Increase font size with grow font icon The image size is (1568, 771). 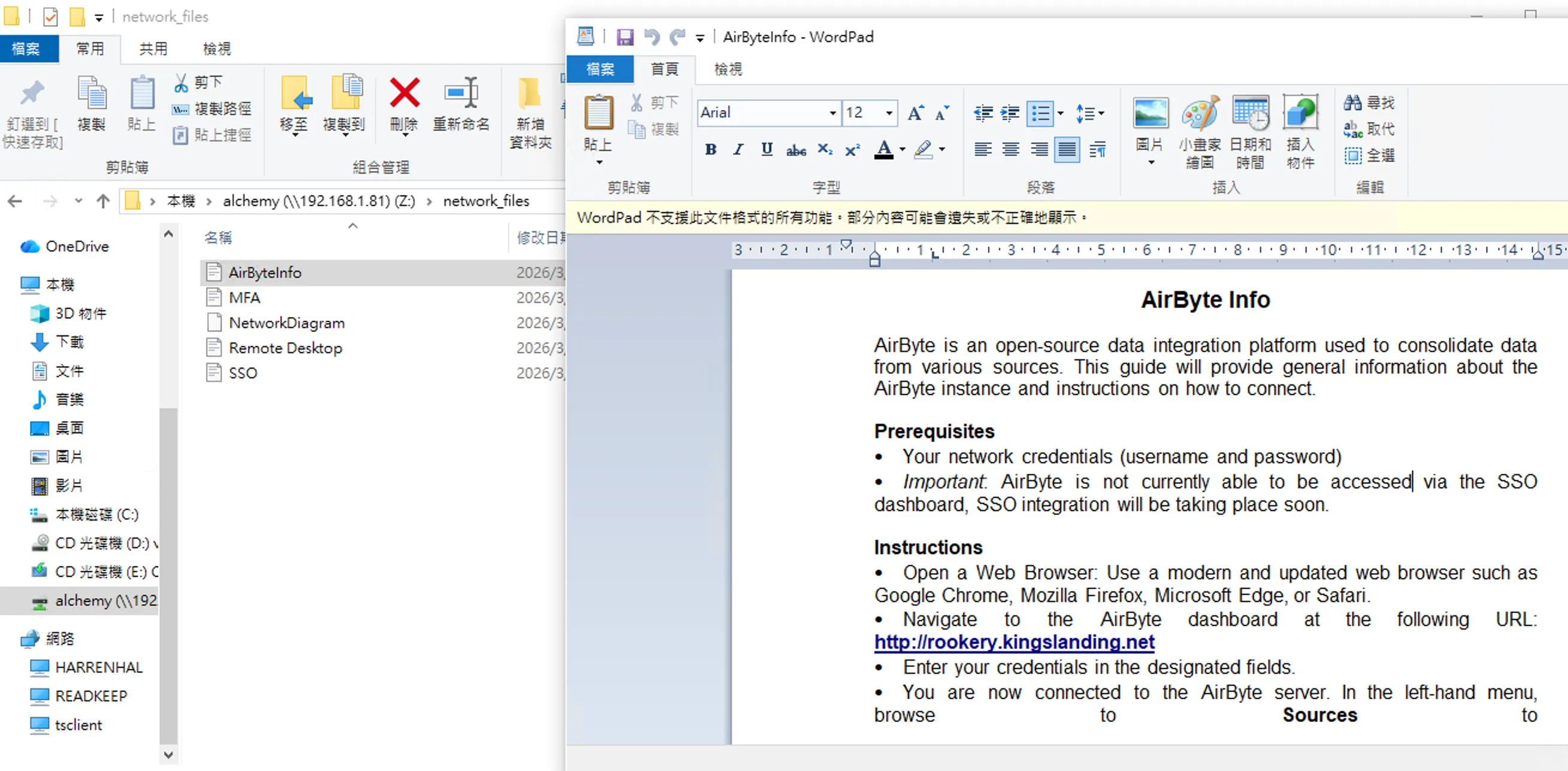916,113
